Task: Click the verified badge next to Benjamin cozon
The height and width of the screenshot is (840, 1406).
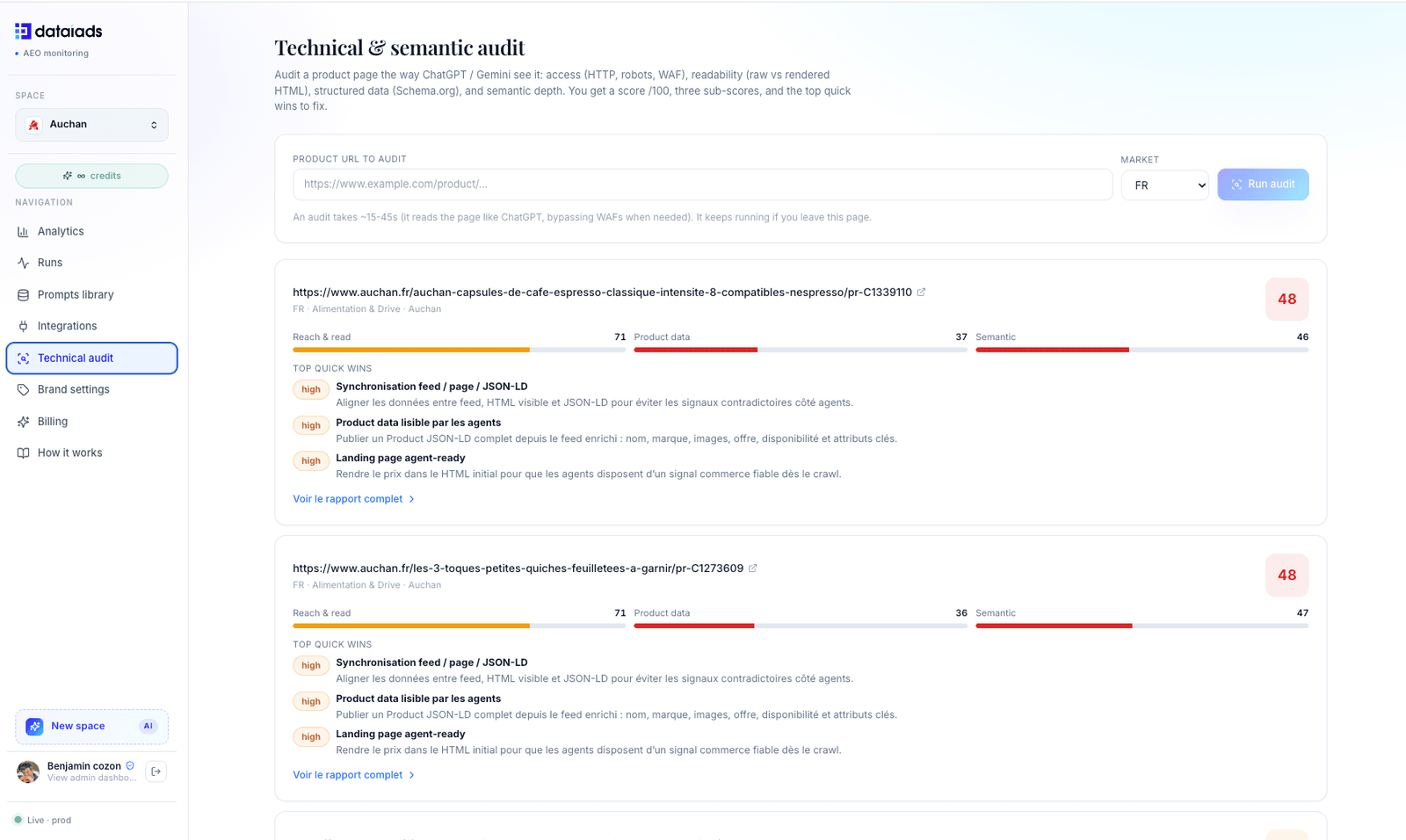Action: coord(130,766)
